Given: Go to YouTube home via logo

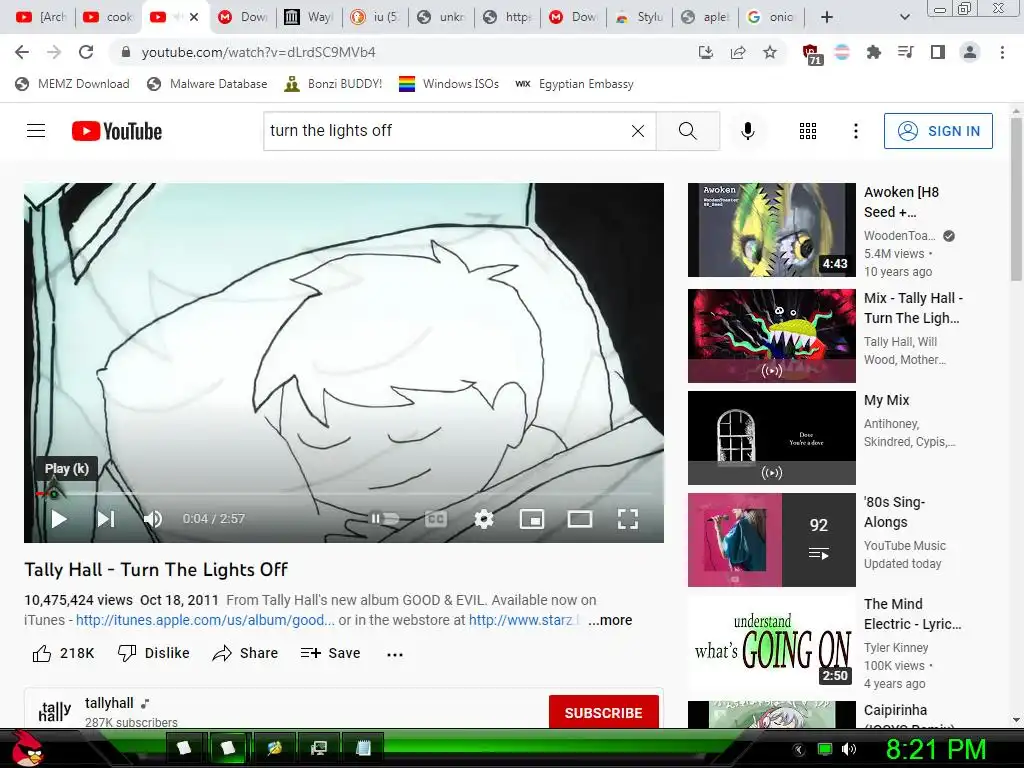Looking at the screenshot, I should (117, 131).
